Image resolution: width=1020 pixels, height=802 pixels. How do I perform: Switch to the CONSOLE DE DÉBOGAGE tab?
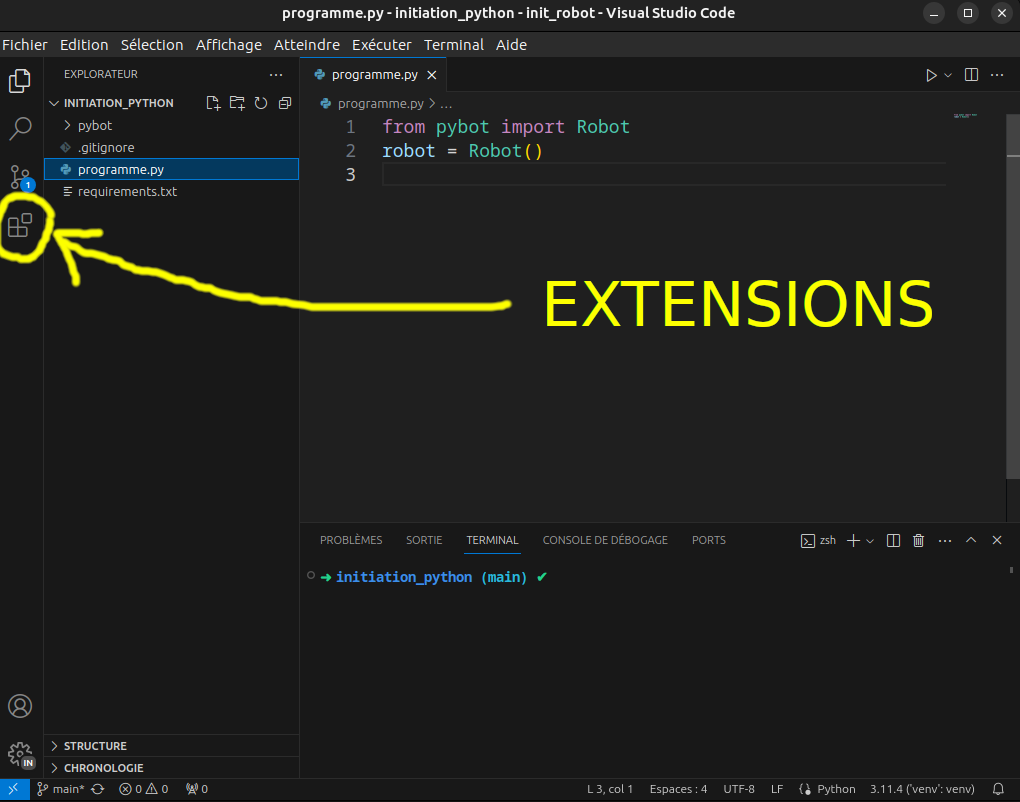coord(605,541)
